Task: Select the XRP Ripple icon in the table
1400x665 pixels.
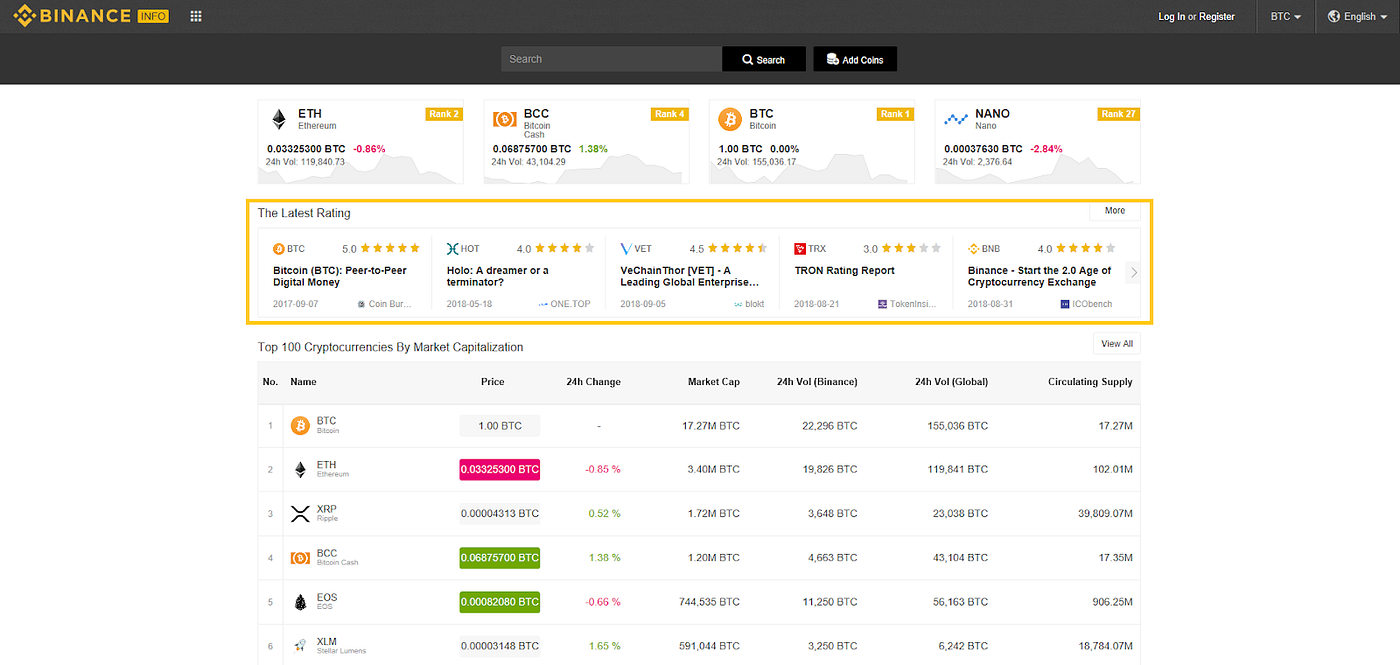Action: pyautogui.click(x=299, y=513)
